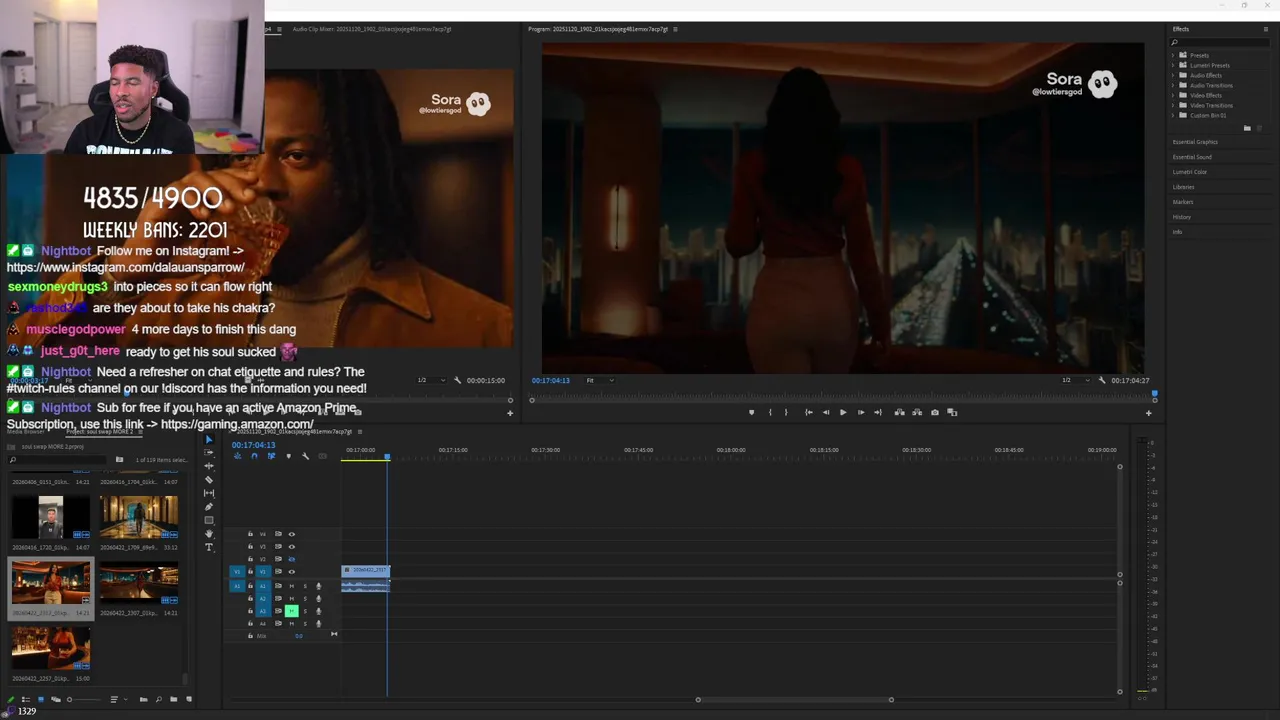Select the video clip on track V1
The image size is (1280, 720).
pyautogui.click(x=366, y=570)
